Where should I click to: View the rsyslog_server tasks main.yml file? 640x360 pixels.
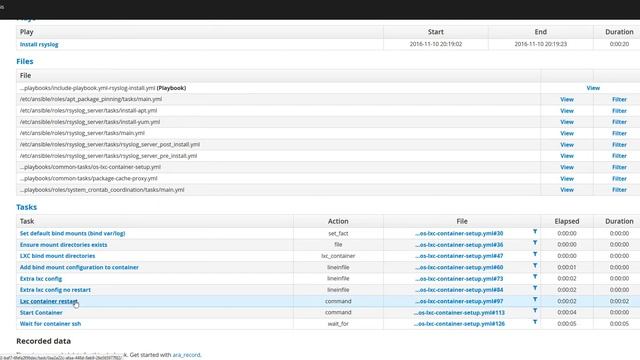coord(567,133)
